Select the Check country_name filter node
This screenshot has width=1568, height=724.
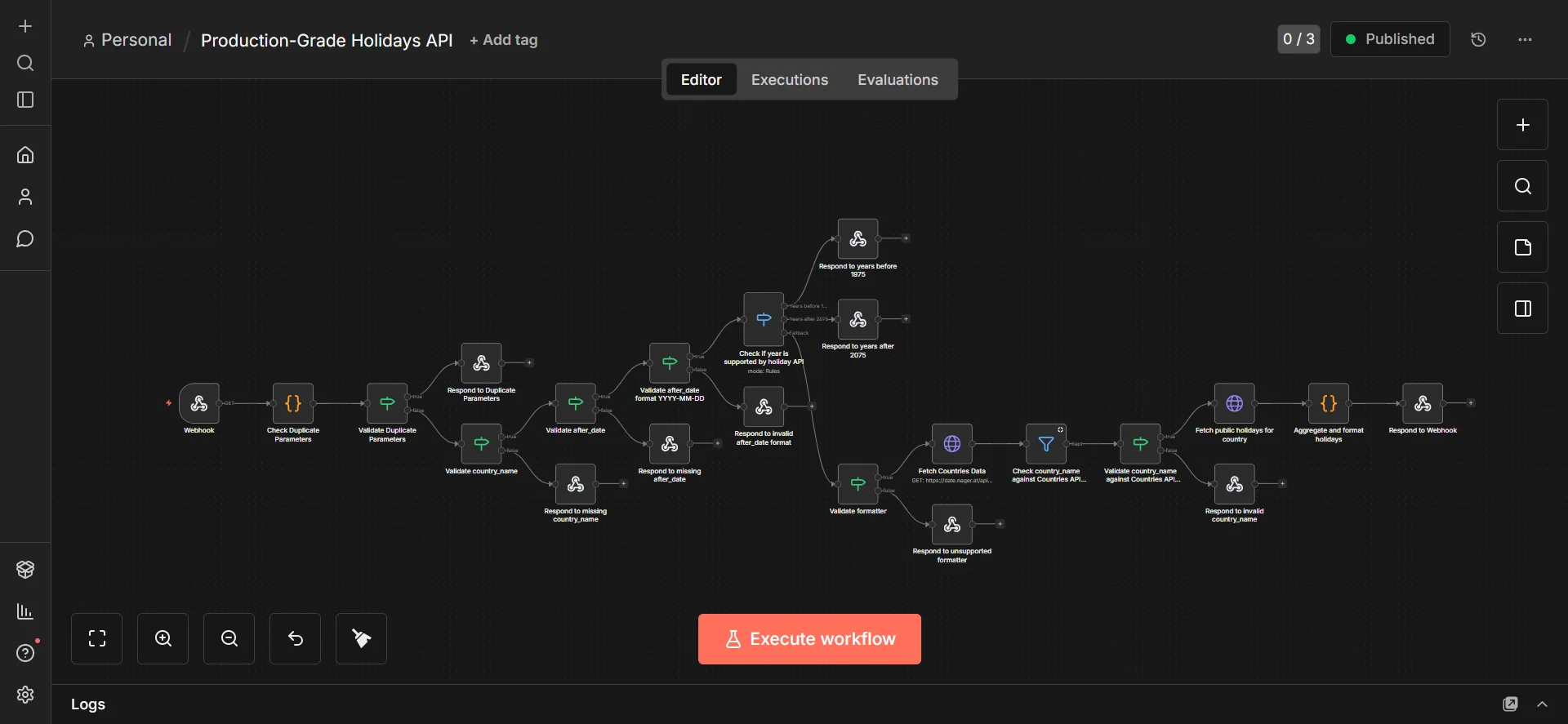point(1046,444)
